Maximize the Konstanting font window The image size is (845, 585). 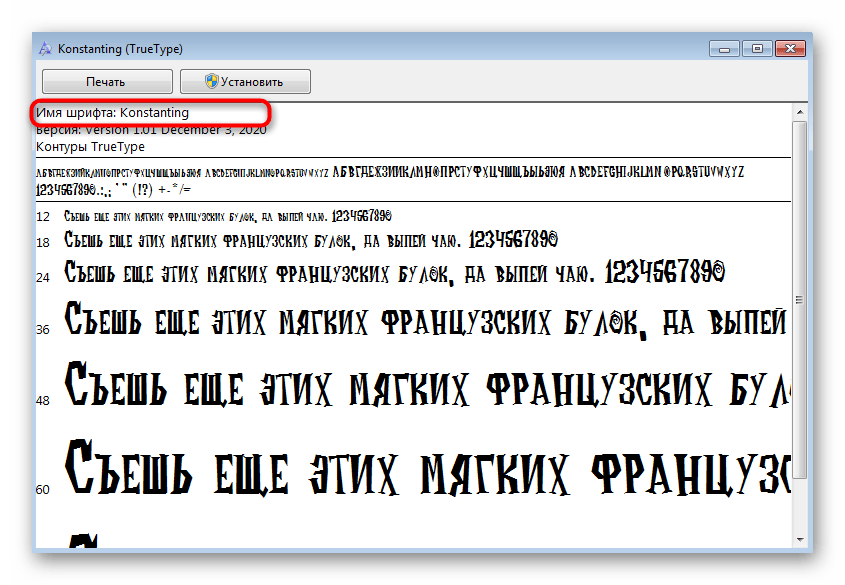click(757, 49)
